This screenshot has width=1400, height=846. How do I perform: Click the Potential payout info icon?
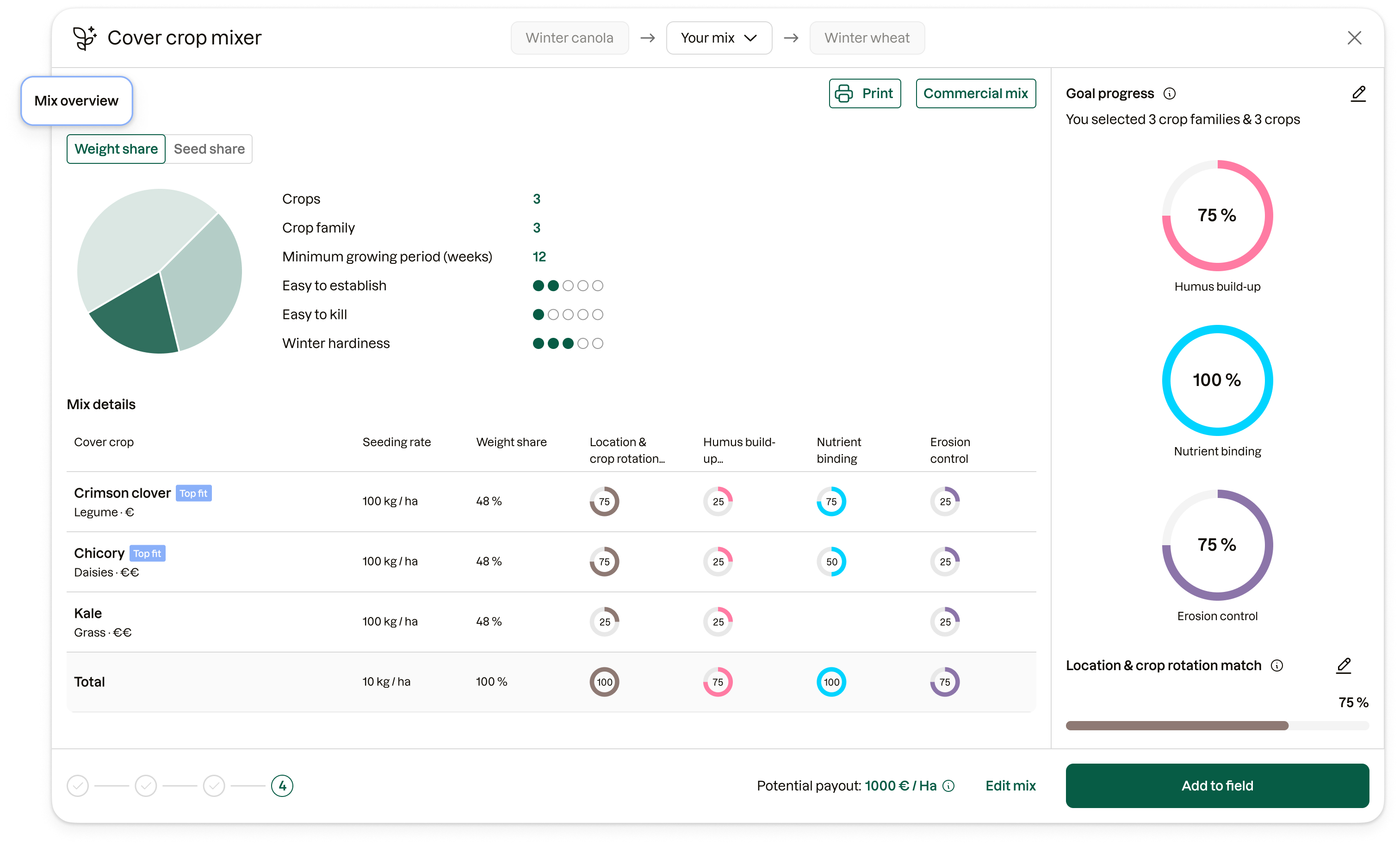948,786
